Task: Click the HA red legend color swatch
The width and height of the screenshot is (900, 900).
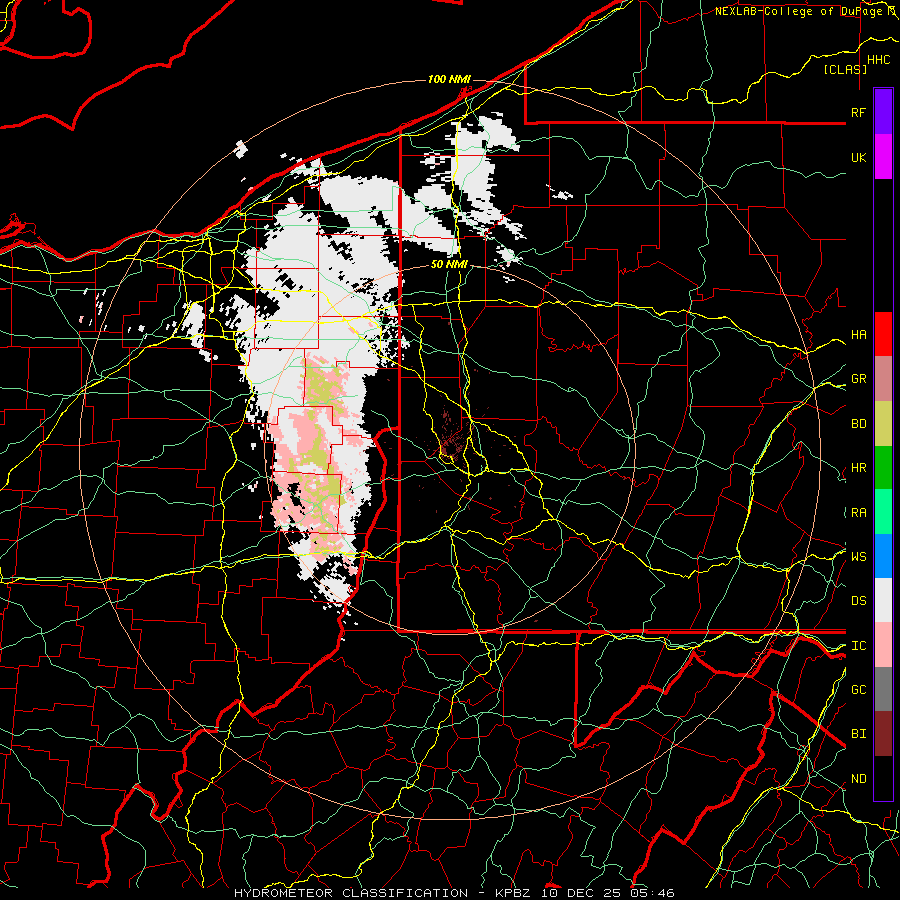Action: [x=883, y=334]
